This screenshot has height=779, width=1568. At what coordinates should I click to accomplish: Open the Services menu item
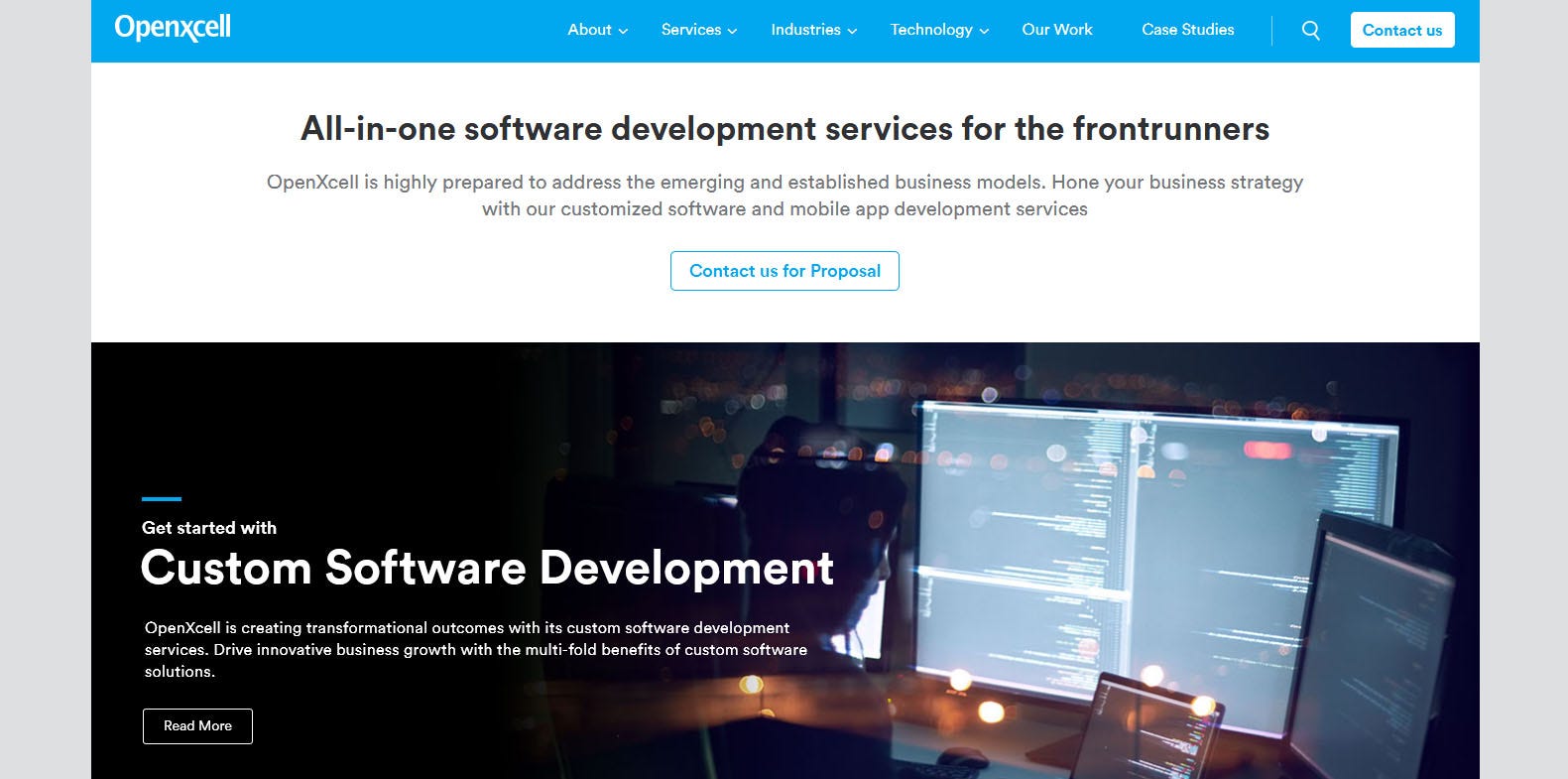(x=691, y=30)
